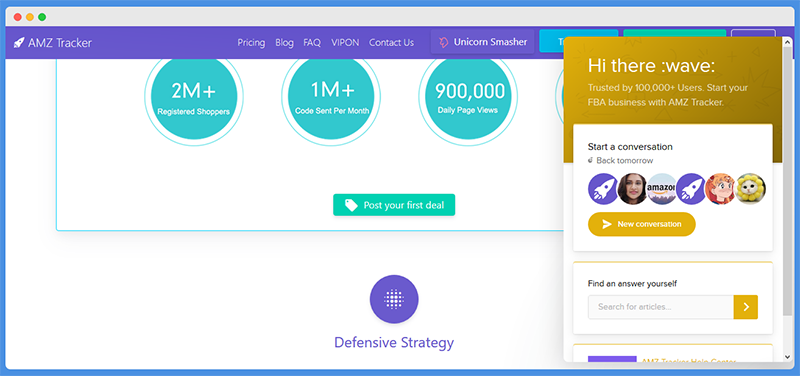Open the Pricing page
Viewport: 800px width, 376px height.
[x=251, y=43]
